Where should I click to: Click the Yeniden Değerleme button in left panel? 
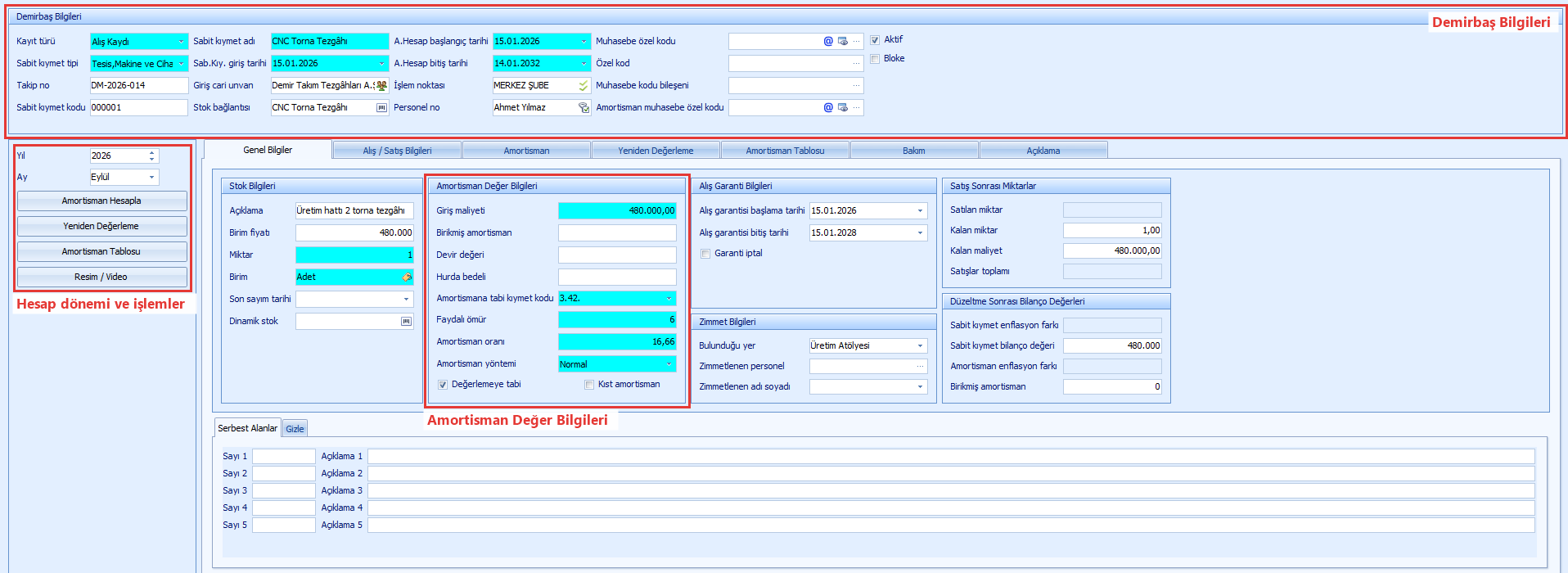(101, 226)
